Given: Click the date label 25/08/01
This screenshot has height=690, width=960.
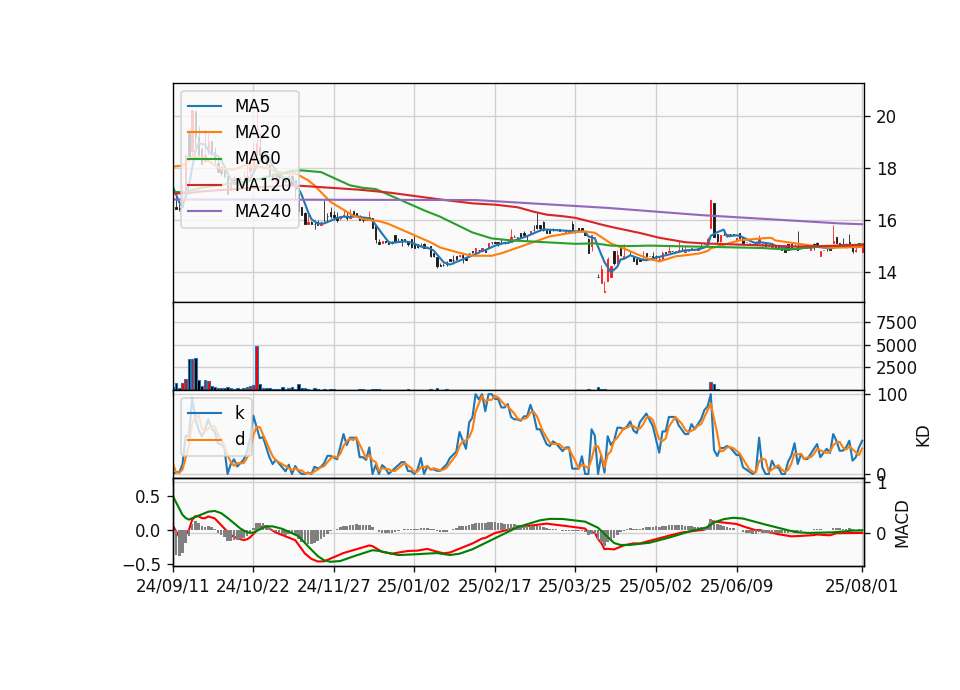Looking at the screenshot, I should 861,586.
